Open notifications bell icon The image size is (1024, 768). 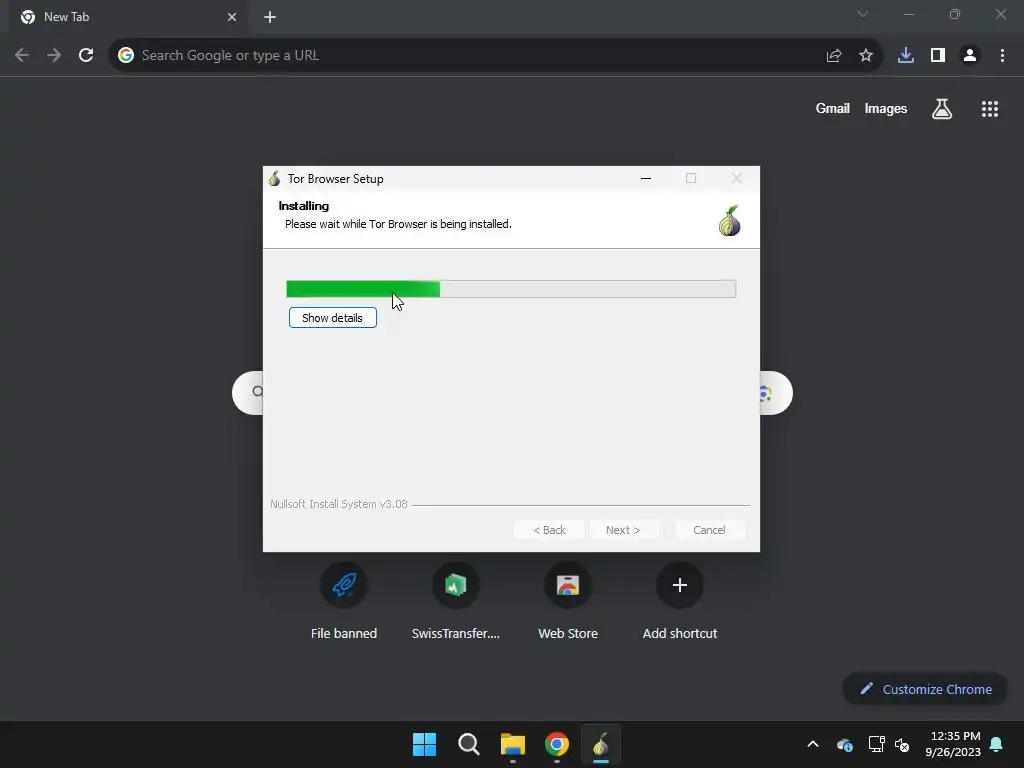[x=997, y=744]
